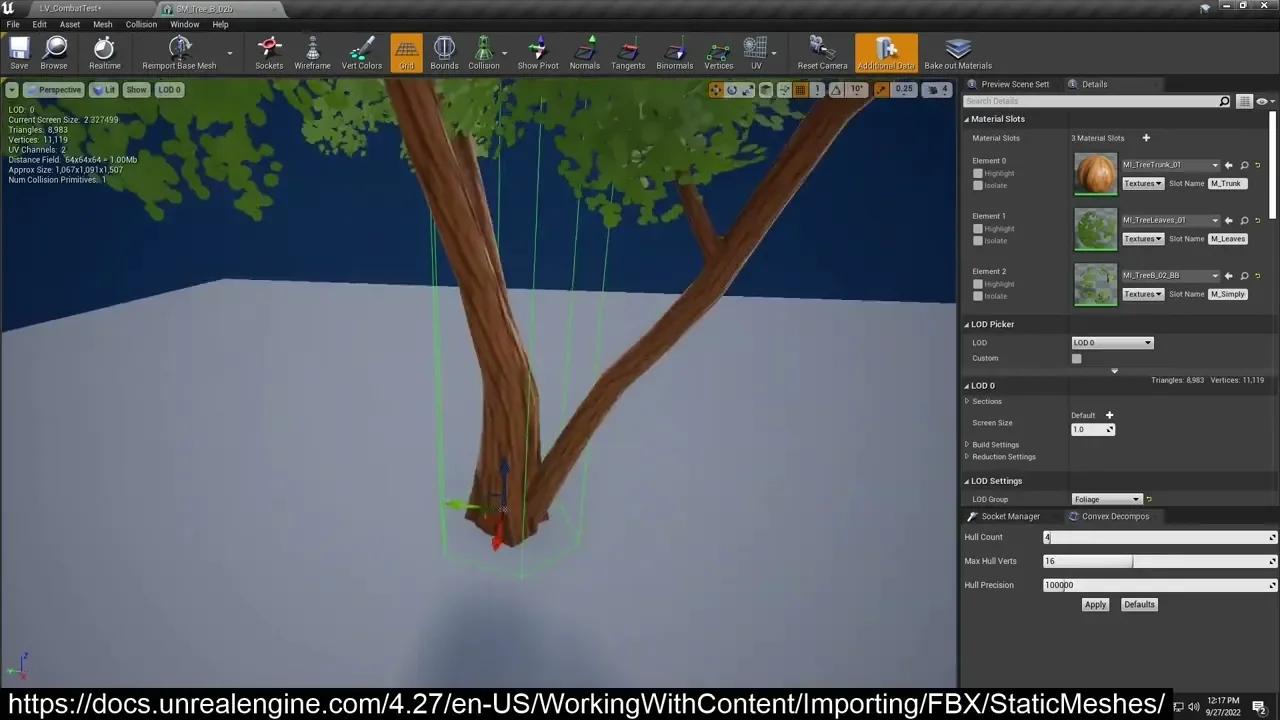Show the mesh Bounds
The image size is (1280, 720).
444,52
